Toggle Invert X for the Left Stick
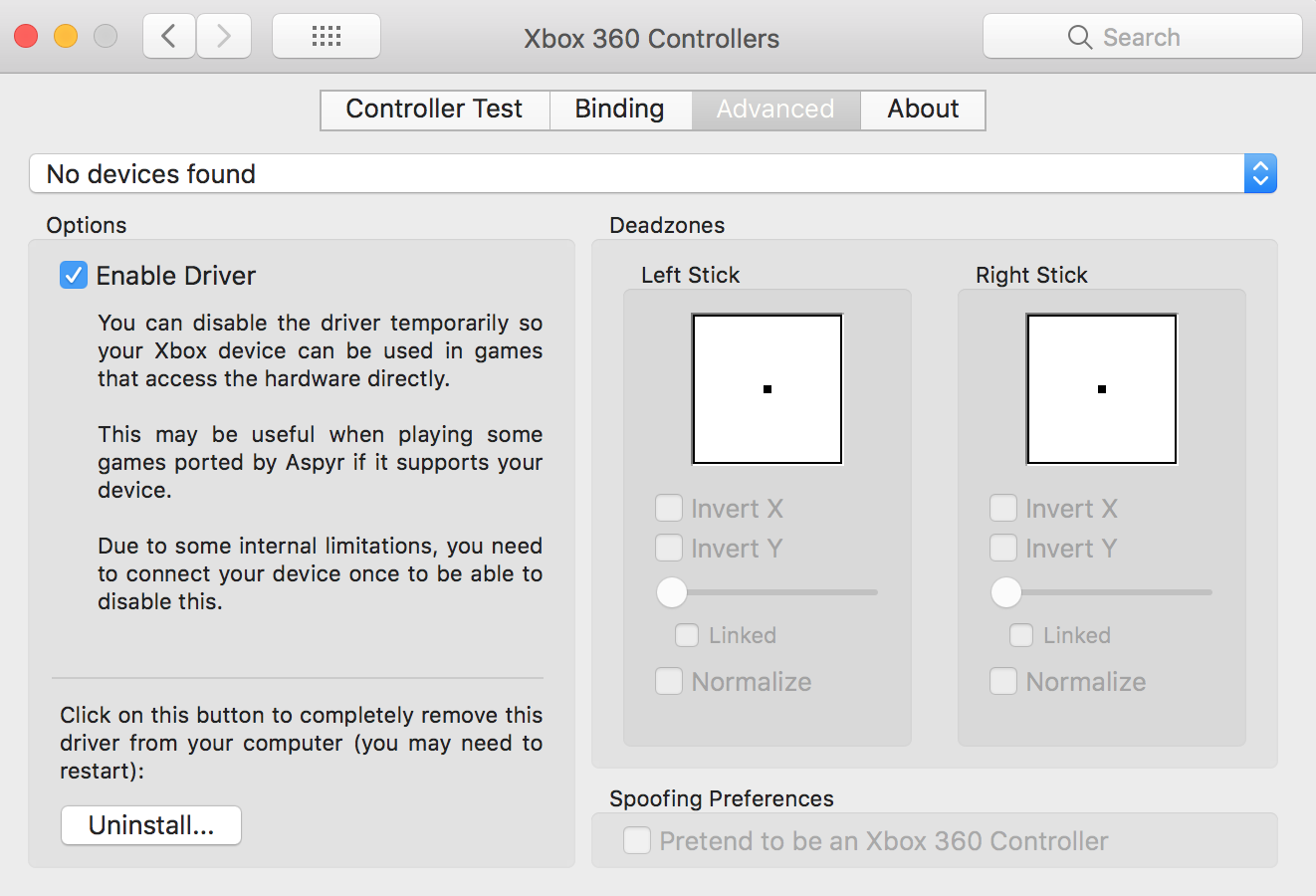Screen dimensions: 1316x896 pos(669,508)
